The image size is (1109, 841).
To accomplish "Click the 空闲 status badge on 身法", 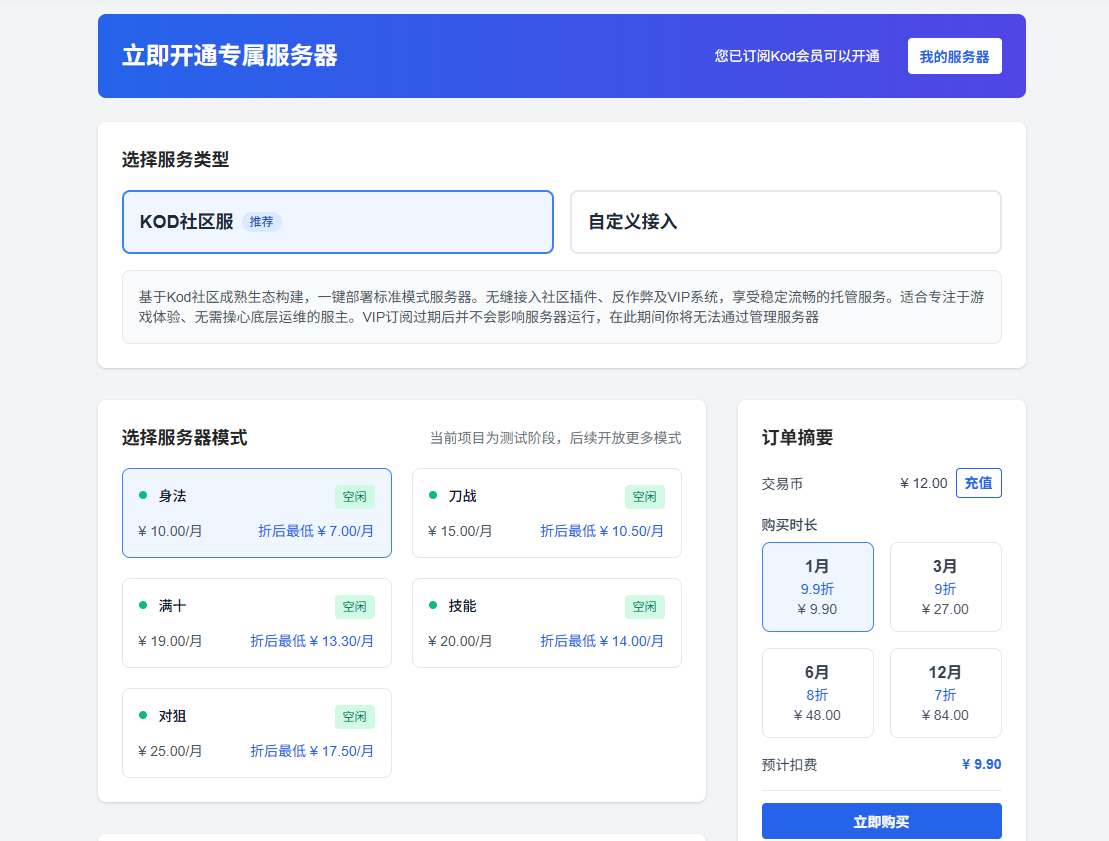I will [355, 495].
